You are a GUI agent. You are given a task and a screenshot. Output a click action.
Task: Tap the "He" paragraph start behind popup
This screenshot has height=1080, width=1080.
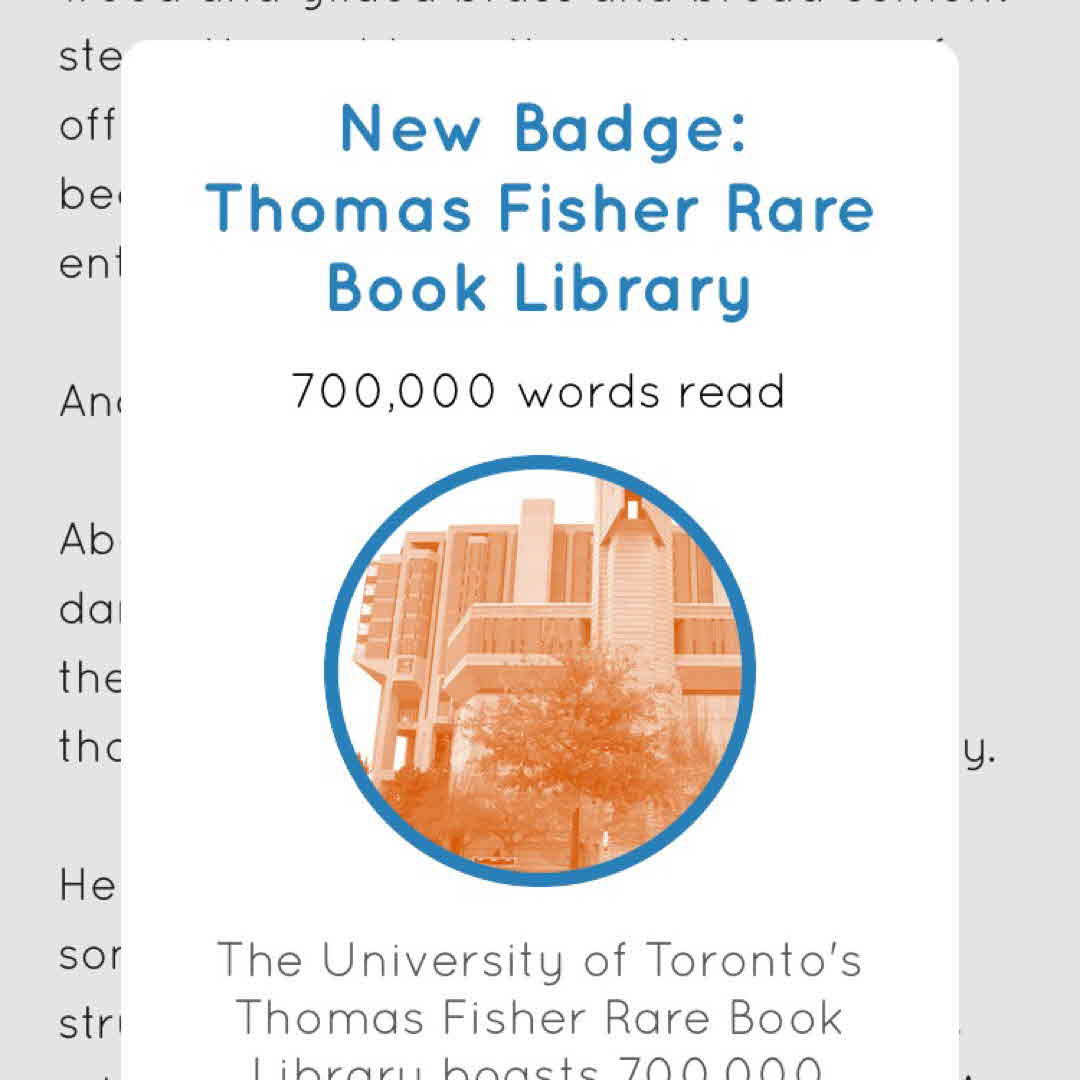point(90,886)
